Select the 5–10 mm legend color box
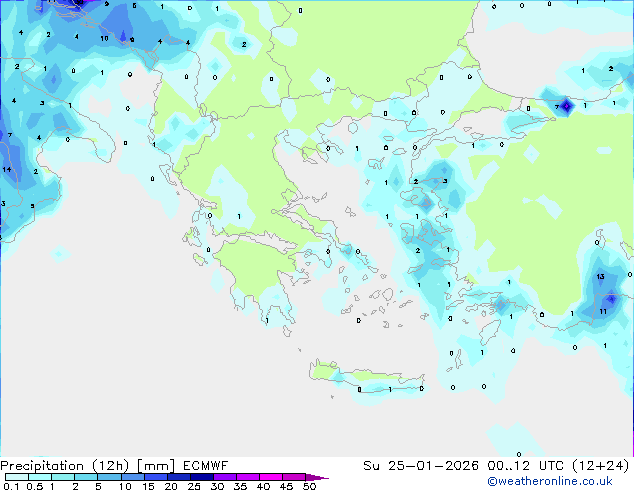The image size is (634, 490). [x=110, y=477]
